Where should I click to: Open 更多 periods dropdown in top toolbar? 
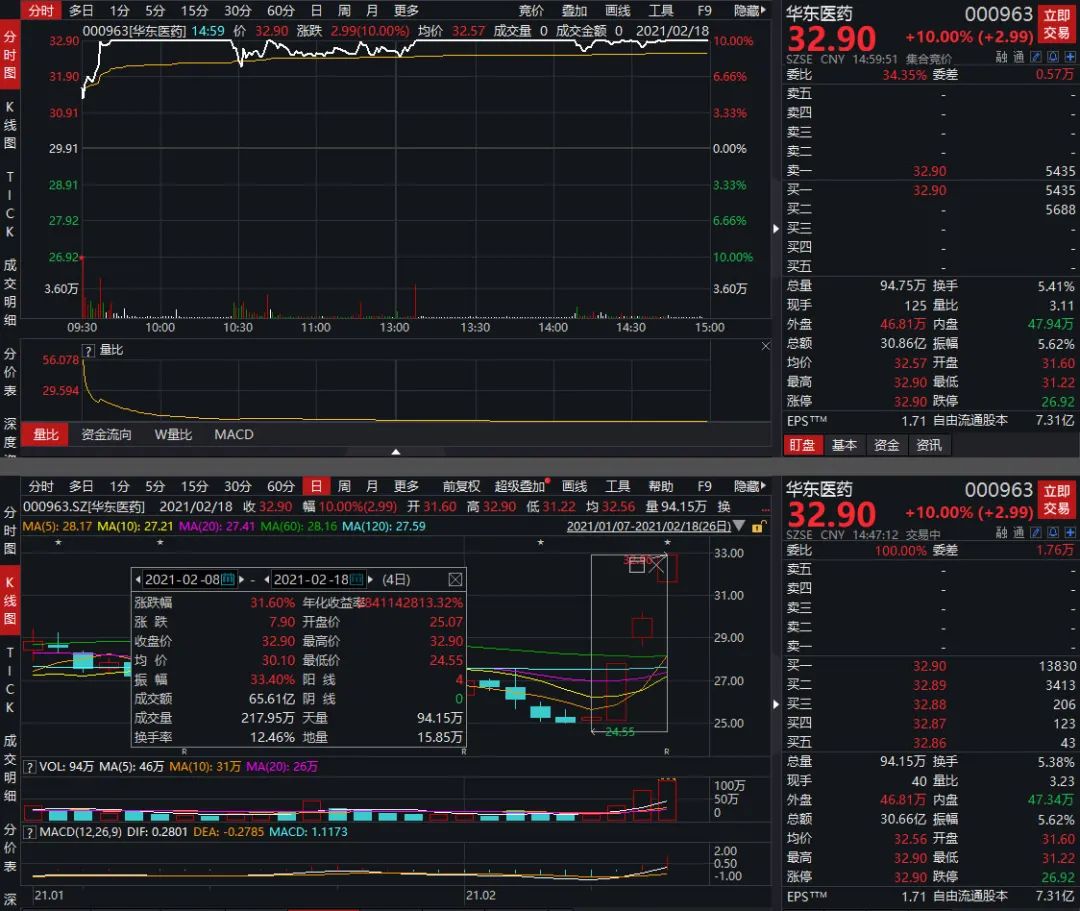click(406, 10)
